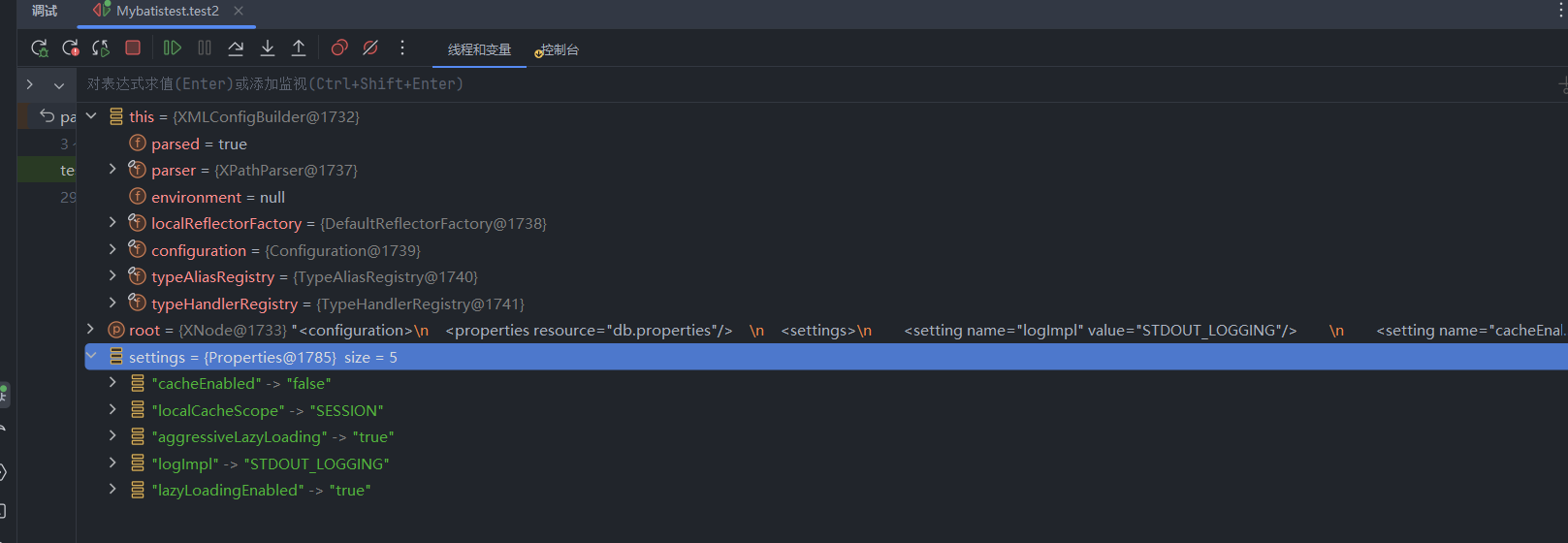Click field icon beside typeAliasRegistry
The height and width of the screenshot is (543, 1568).
(x=138, y=275)
